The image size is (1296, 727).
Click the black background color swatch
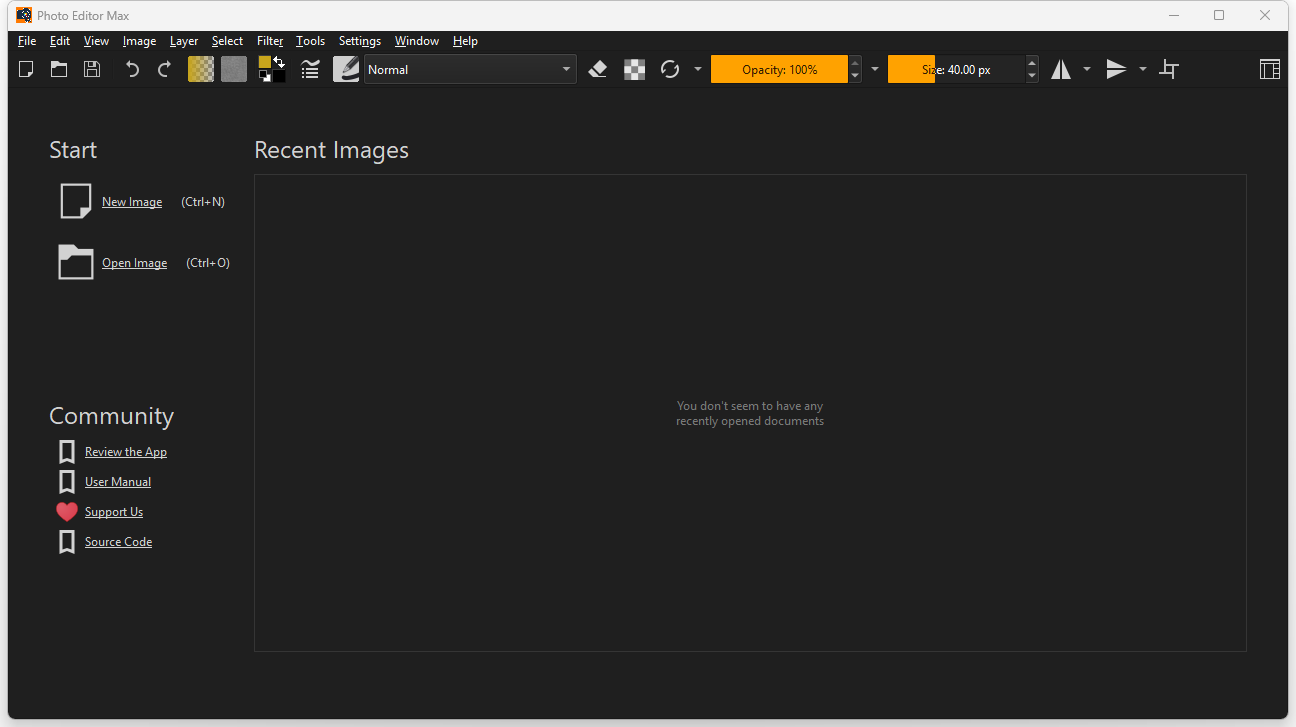pyautogui.click(x=279, y=76)
